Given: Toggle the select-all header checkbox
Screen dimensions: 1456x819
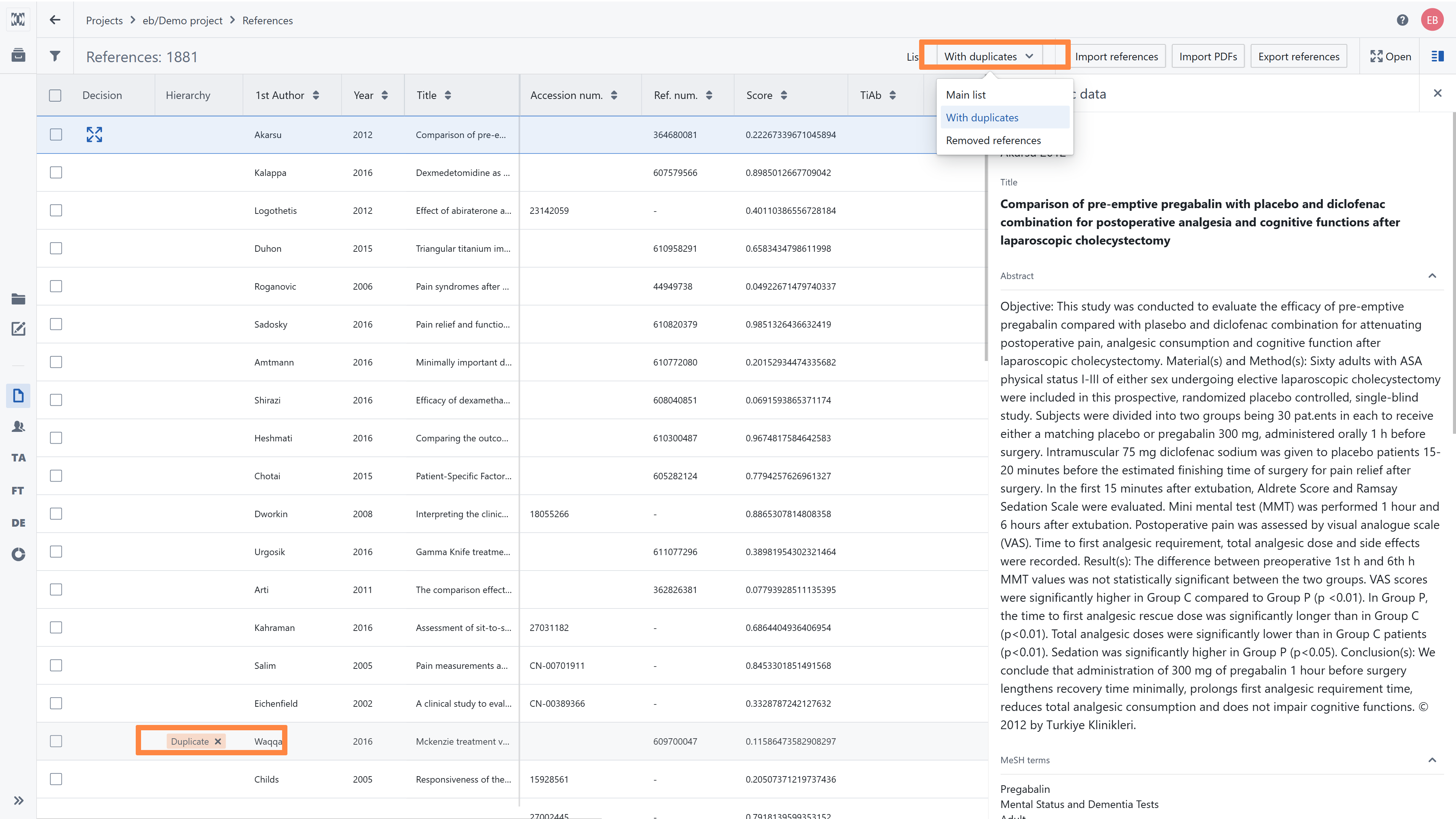Looking at the screenshot, I should 55,96.
